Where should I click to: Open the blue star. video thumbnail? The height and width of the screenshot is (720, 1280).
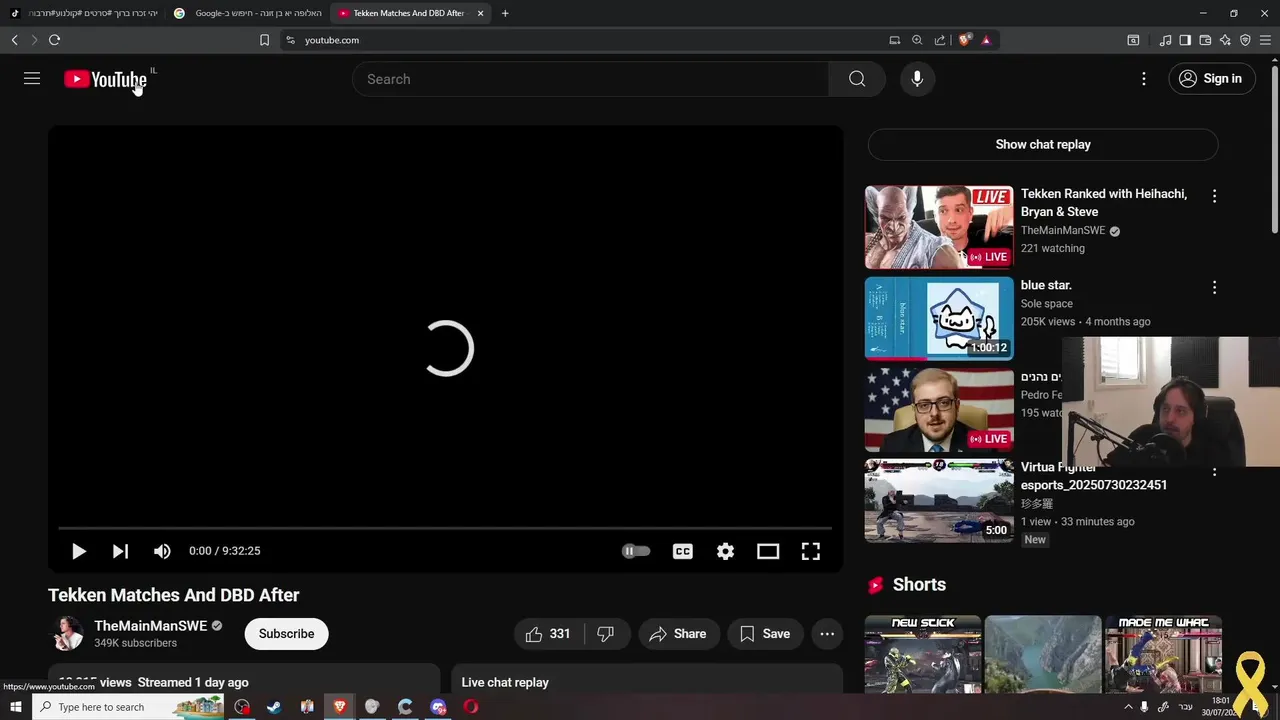pos(939,318)
